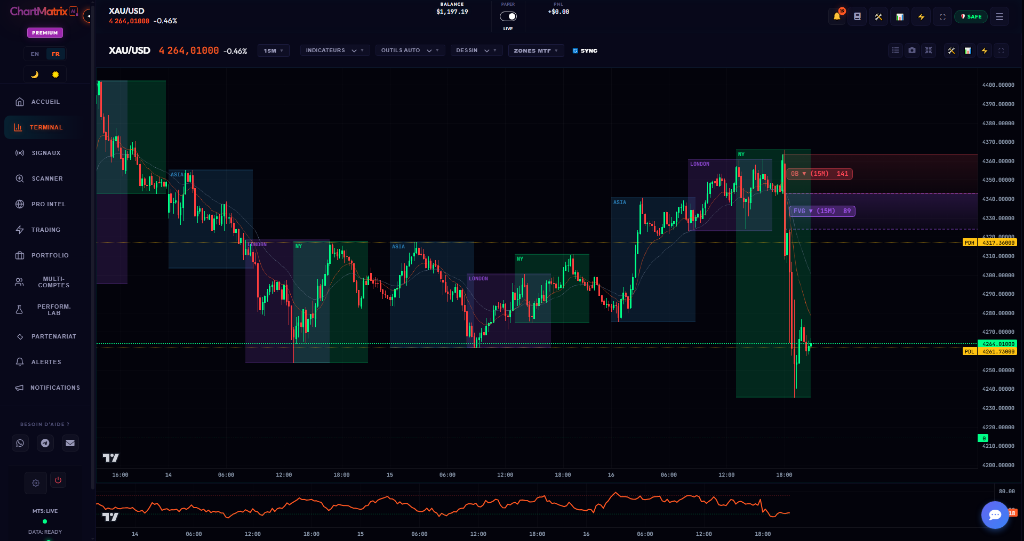The width and height of the screenshot is (1024, 541).
Task: Click the lightning bolt icon in the header
Action: 921,16
